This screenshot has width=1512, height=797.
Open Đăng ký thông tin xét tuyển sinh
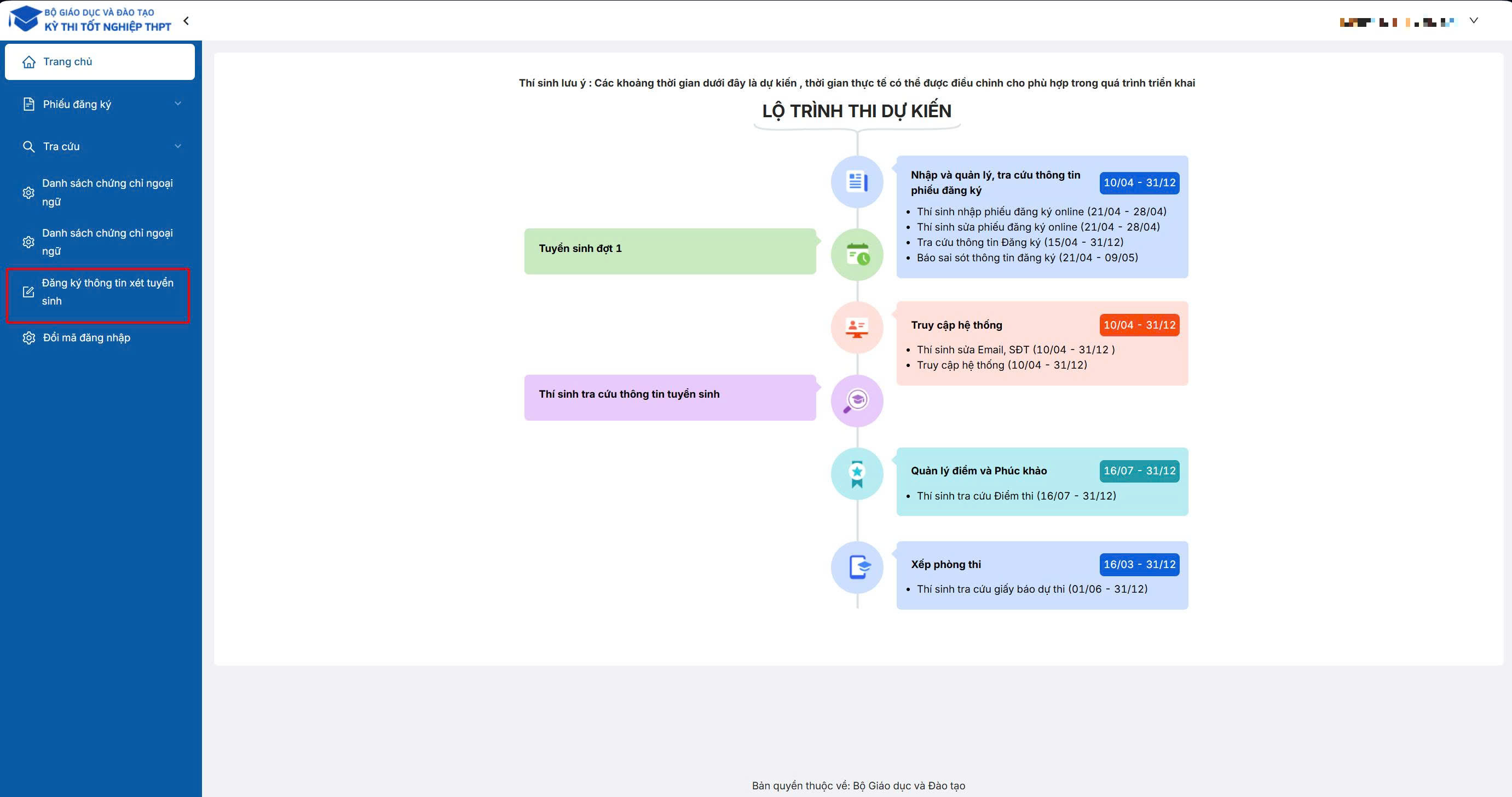(x=98, y=292)
